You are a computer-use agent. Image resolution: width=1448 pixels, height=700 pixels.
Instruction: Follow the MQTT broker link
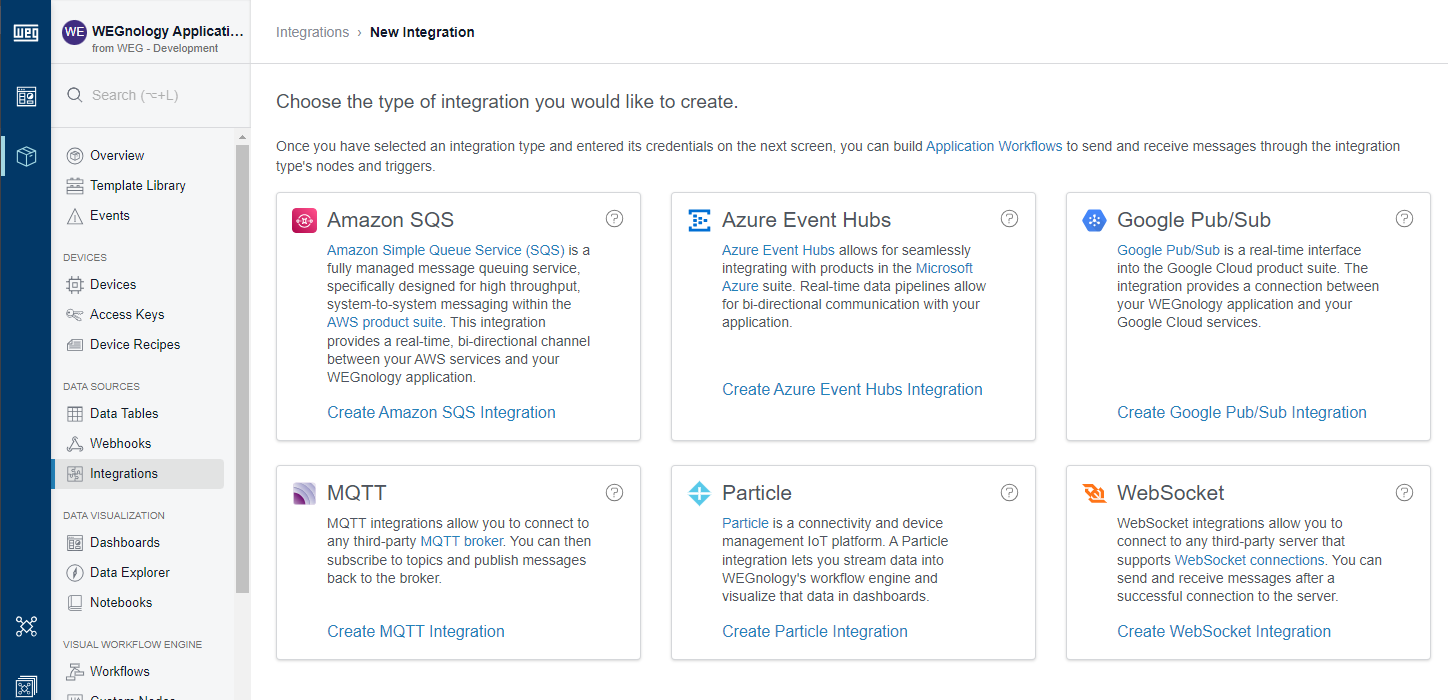(462, 541)
